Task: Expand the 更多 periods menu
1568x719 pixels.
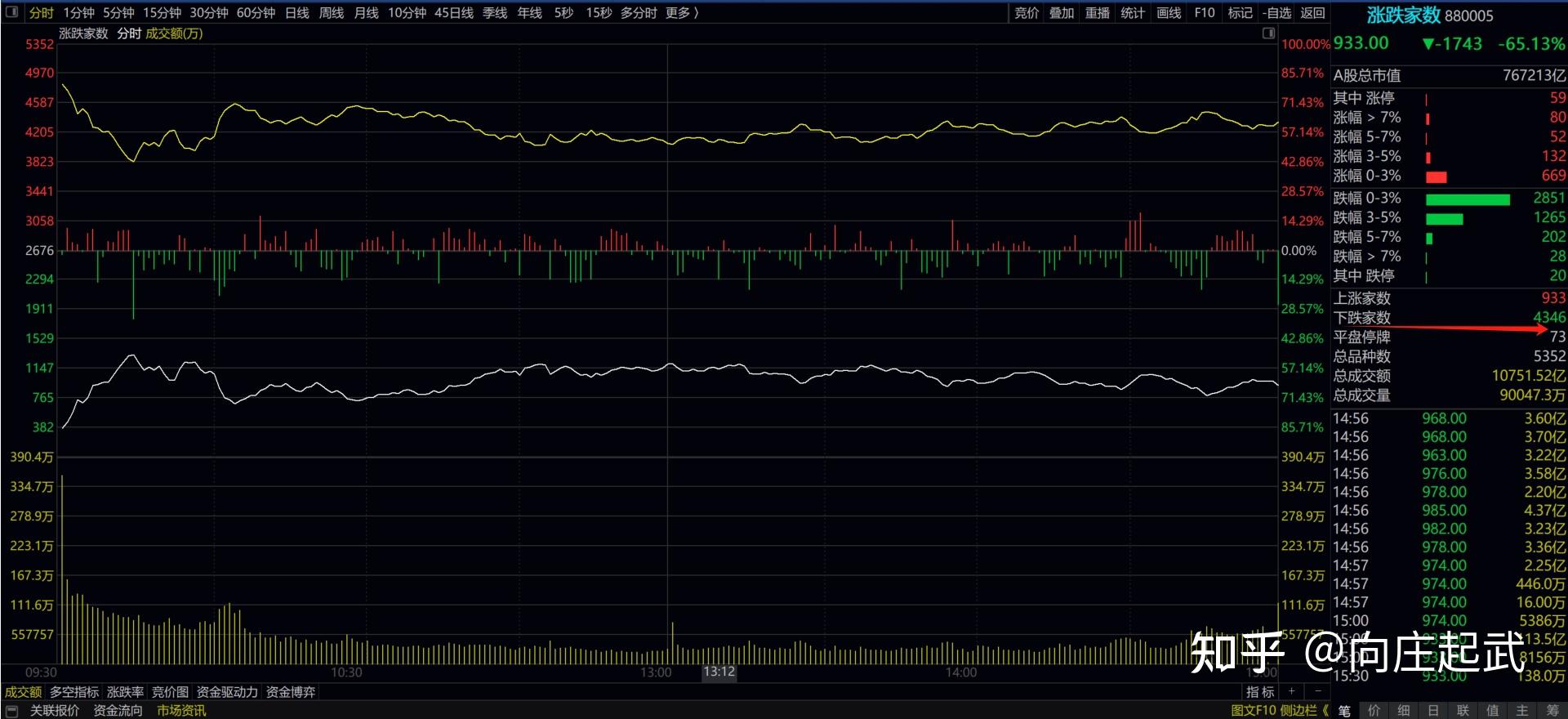Action: pos(682,13)
